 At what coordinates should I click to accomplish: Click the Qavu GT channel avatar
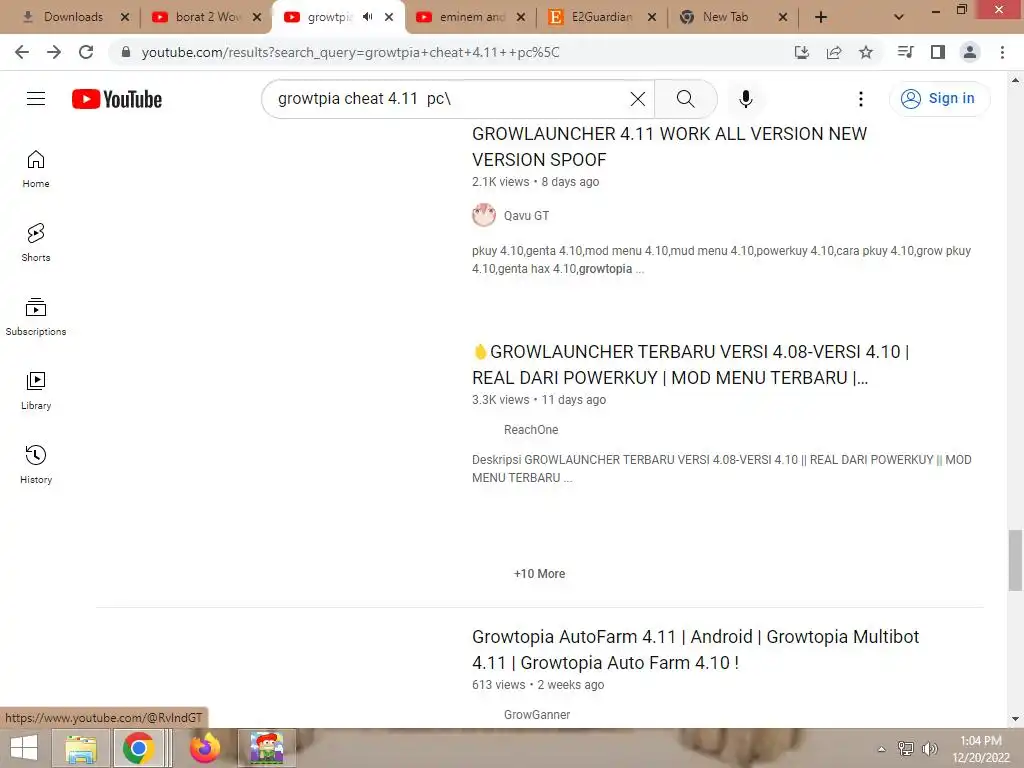pyautogui.click(x=484, y=215)
